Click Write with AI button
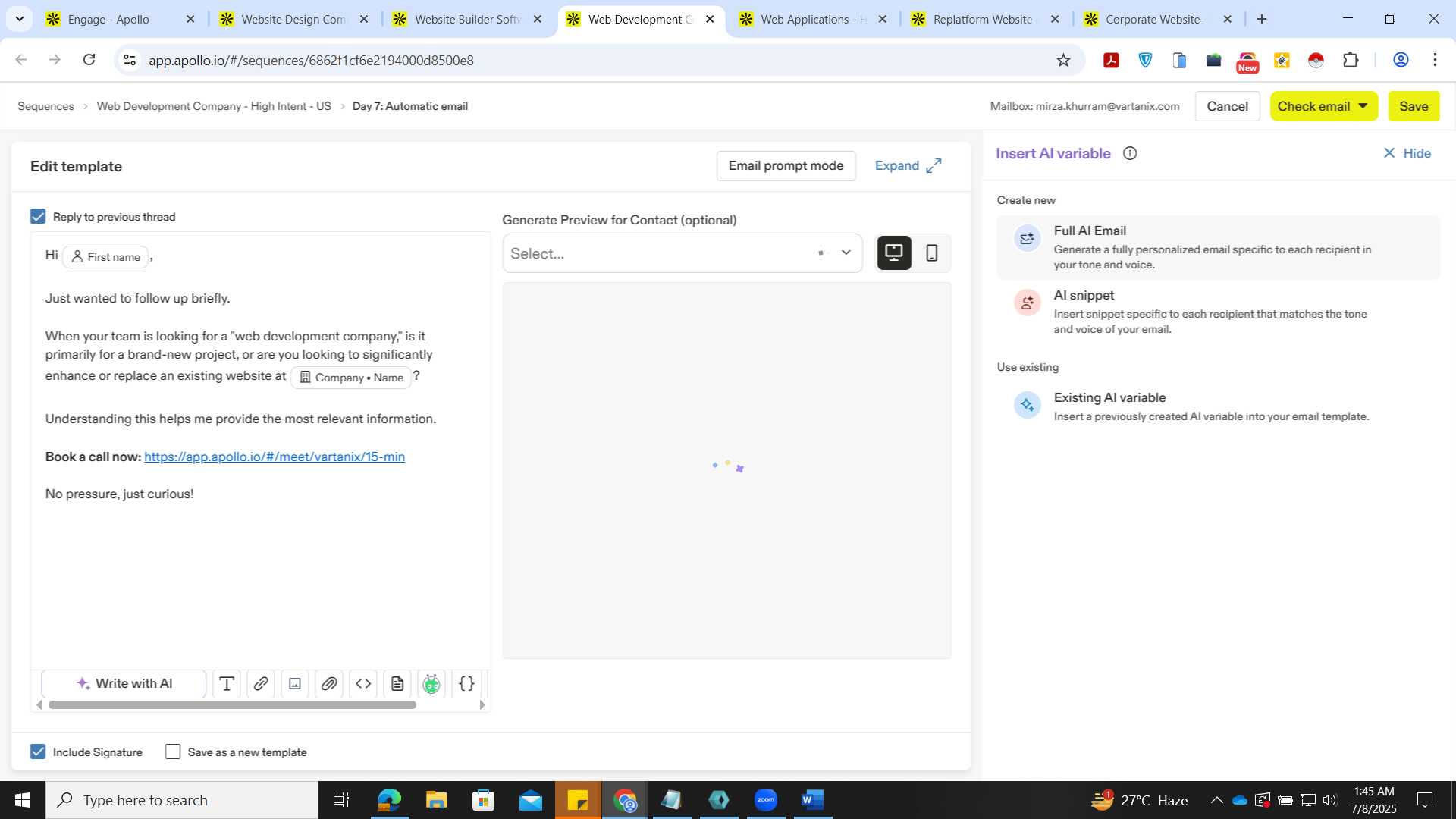The width and height of the screenshot is (1456, 819). tap(124, 684)
